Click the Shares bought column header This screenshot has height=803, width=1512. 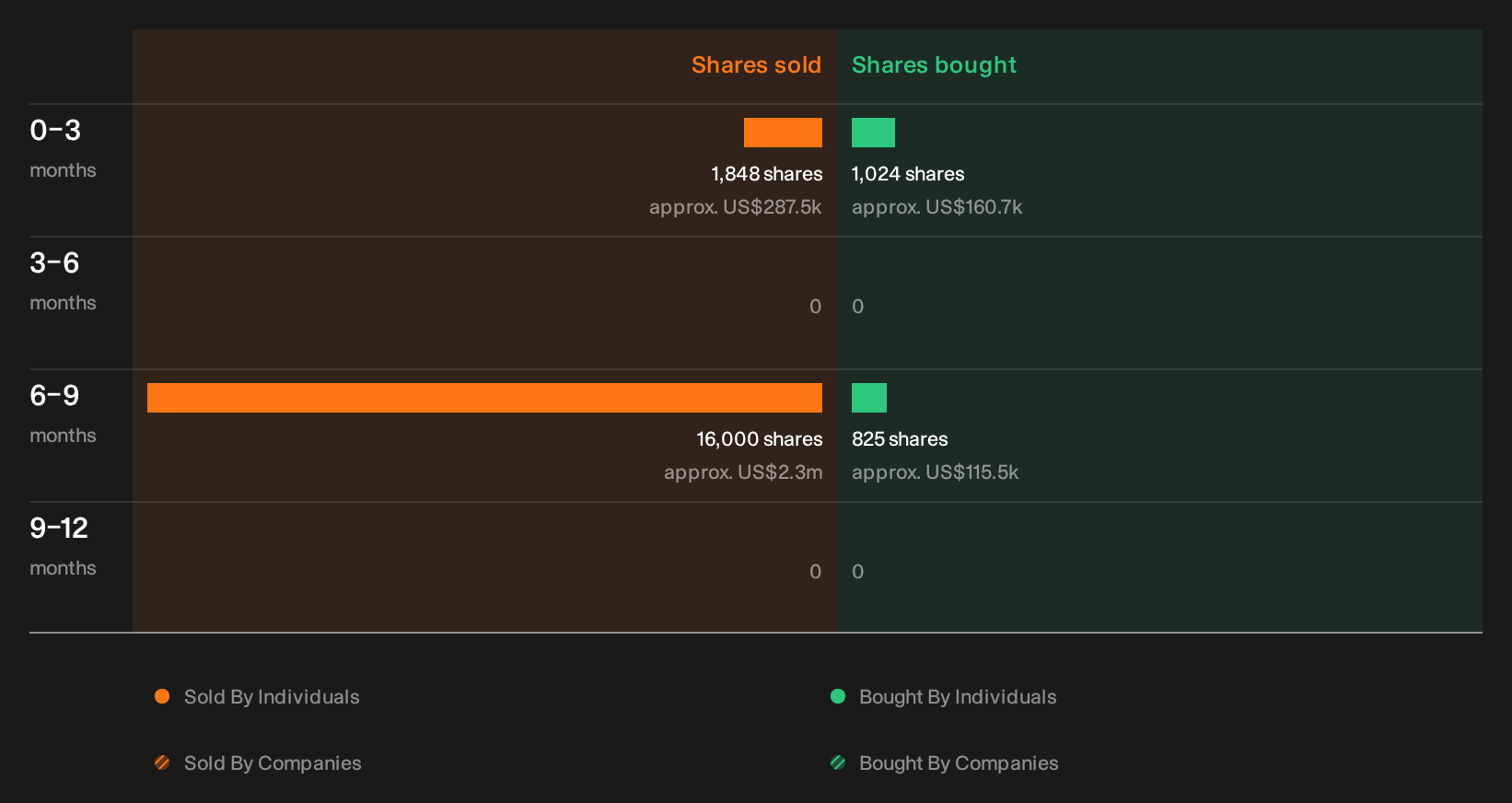[934, 65]
